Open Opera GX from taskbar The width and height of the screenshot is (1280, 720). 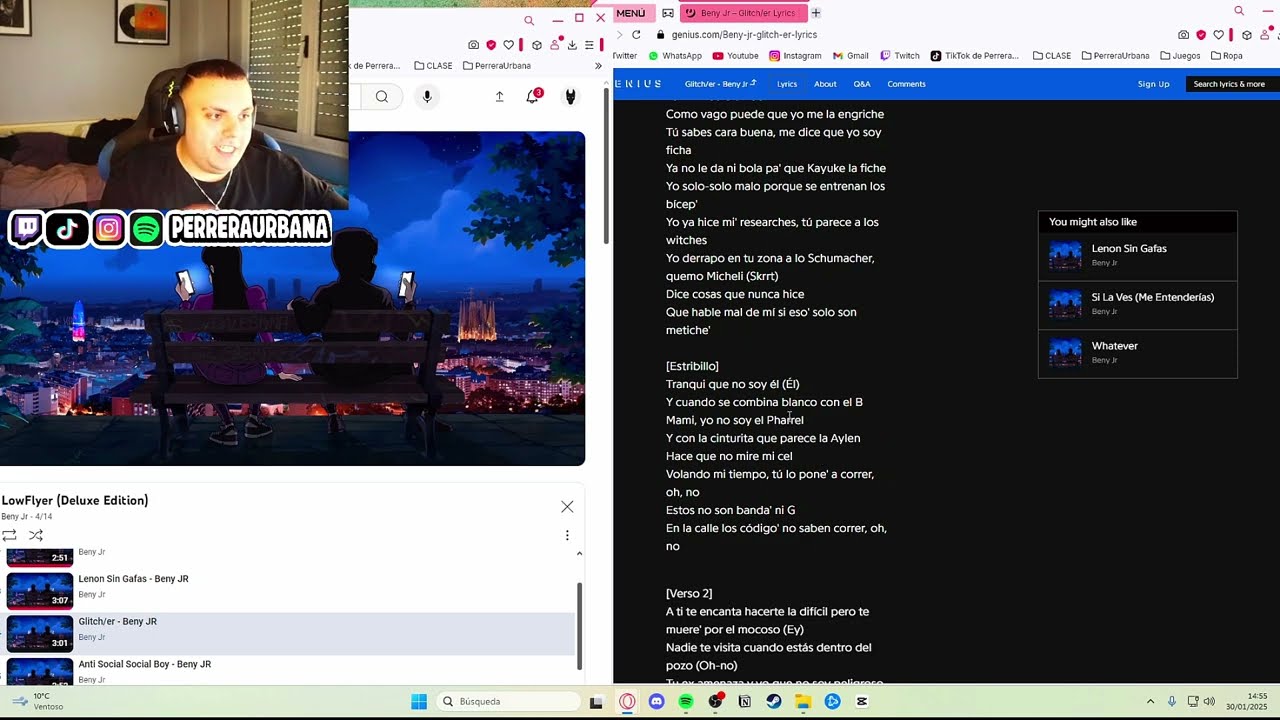click(x=627, y=702)
